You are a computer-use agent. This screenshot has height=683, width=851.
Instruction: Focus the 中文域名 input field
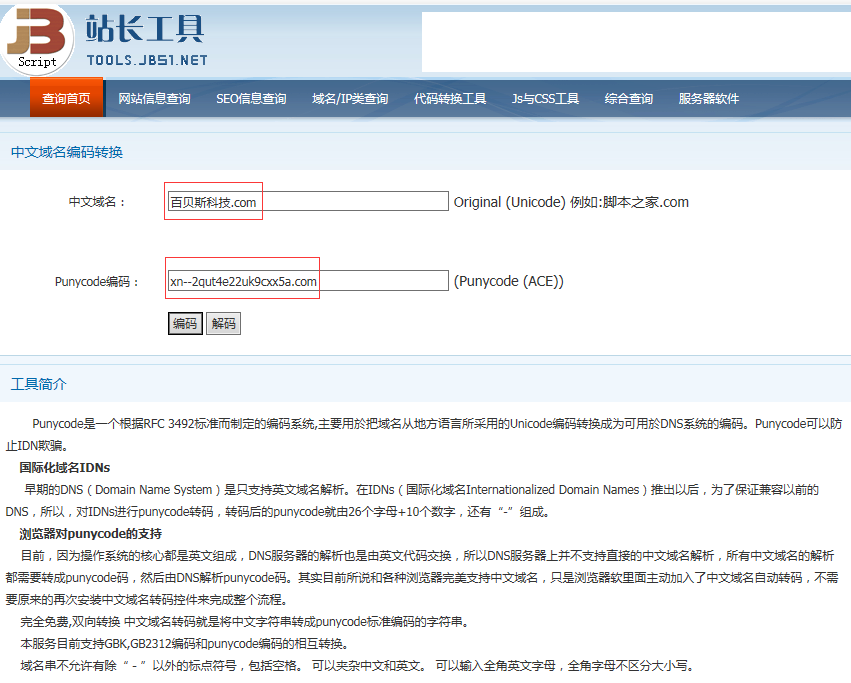click(x=308, y=202)
